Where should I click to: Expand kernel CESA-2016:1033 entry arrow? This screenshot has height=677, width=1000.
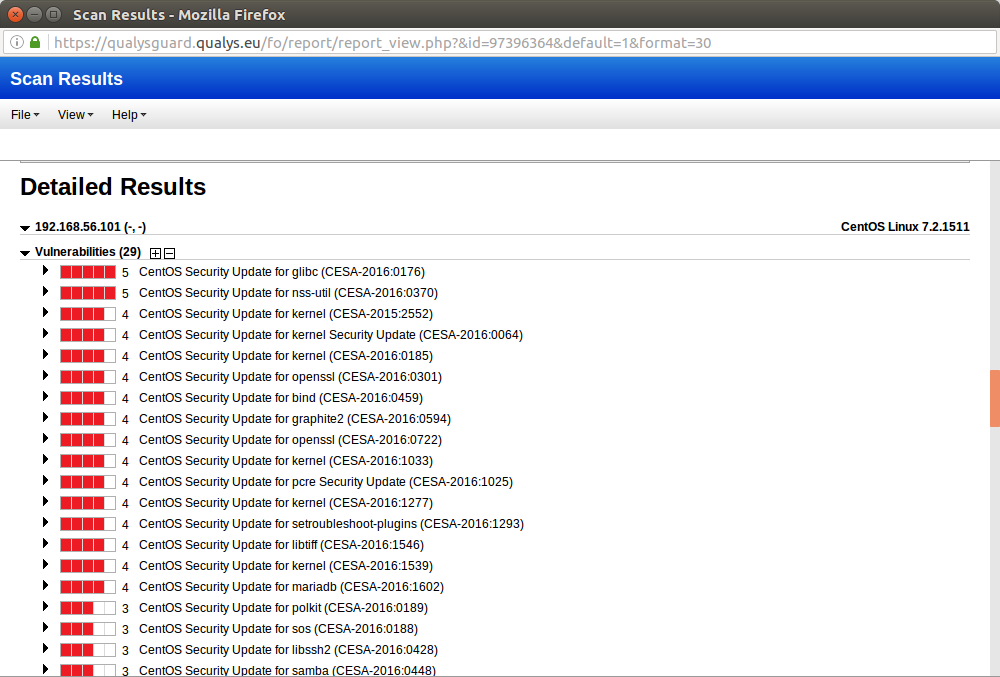click(45, 460)
